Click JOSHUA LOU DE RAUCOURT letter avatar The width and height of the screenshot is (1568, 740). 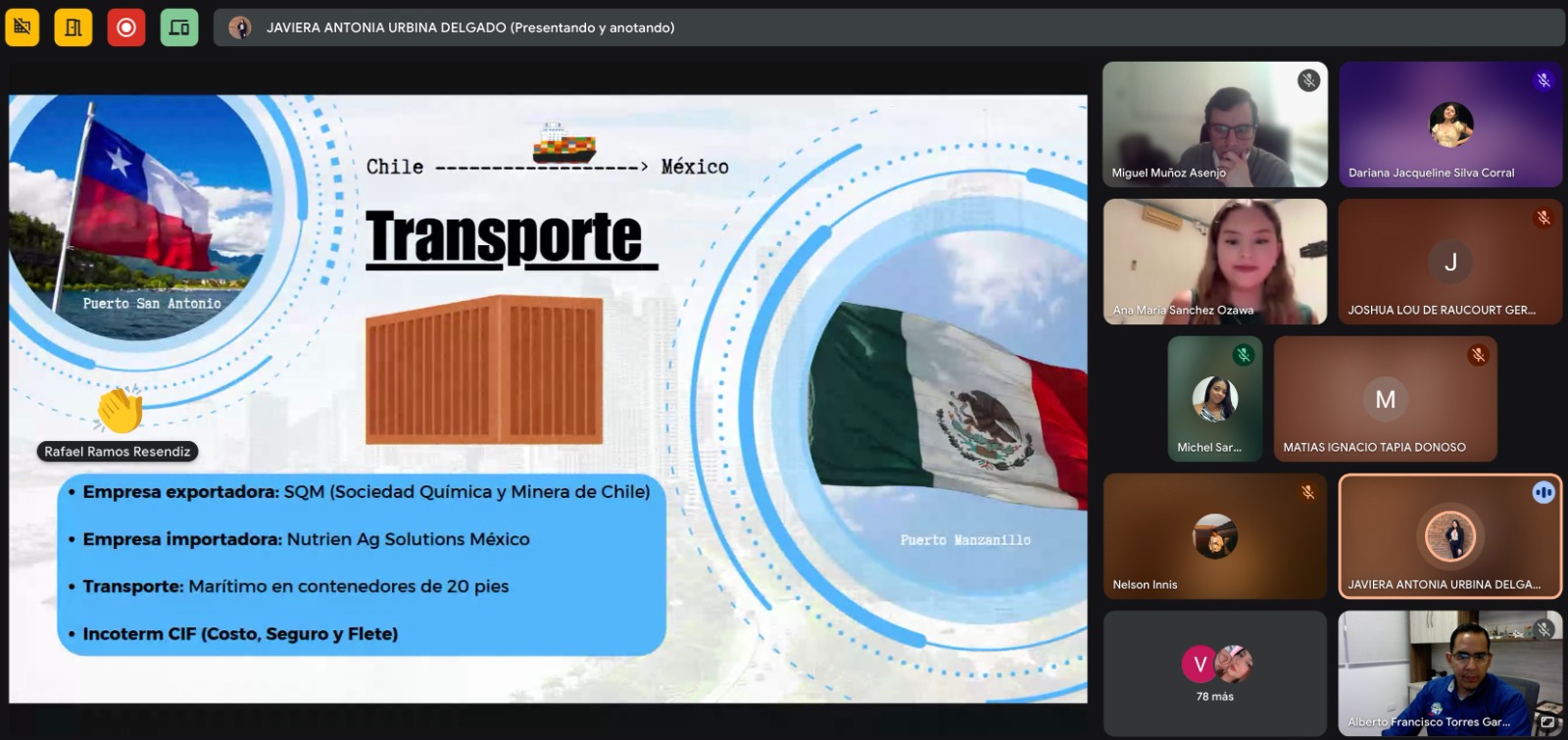pyautogui.click(x=1450, y=262)
